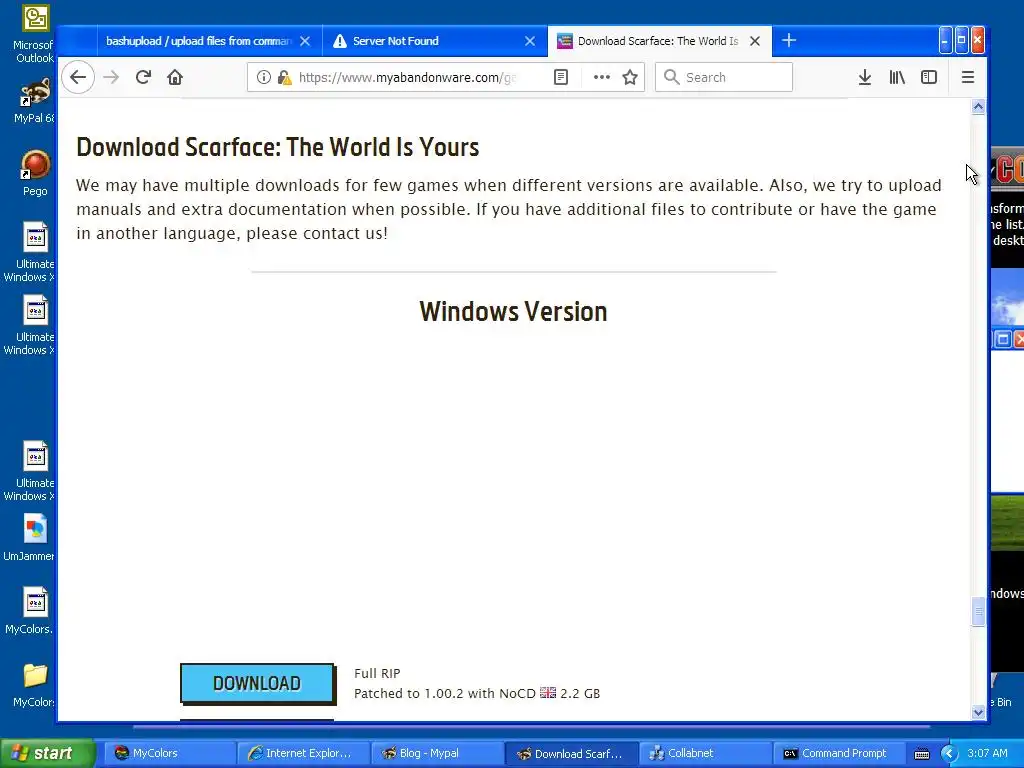Expand hidden system tray icons arrow

pos(949,754)
